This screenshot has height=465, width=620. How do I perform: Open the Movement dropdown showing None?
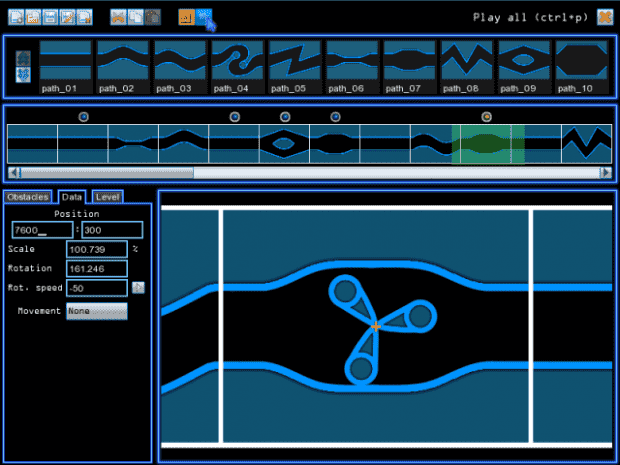click(x=96, y=311)
